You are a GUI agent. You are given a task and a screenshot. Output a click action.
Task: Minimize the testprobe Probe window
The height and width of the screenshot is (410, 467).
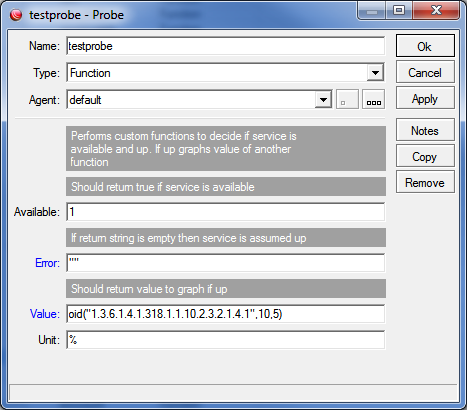click(x=372, y=11)
